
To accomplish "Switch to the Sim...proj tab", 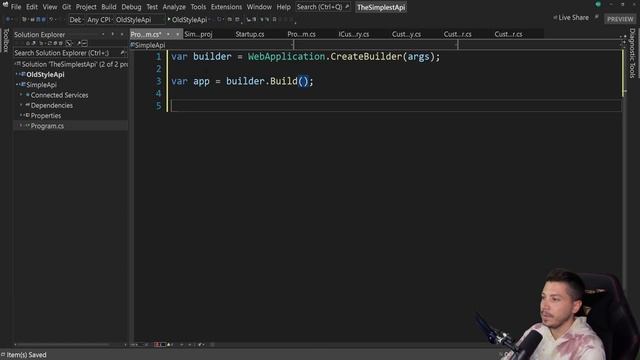I will pyautogui.click(x=198, y=34).
